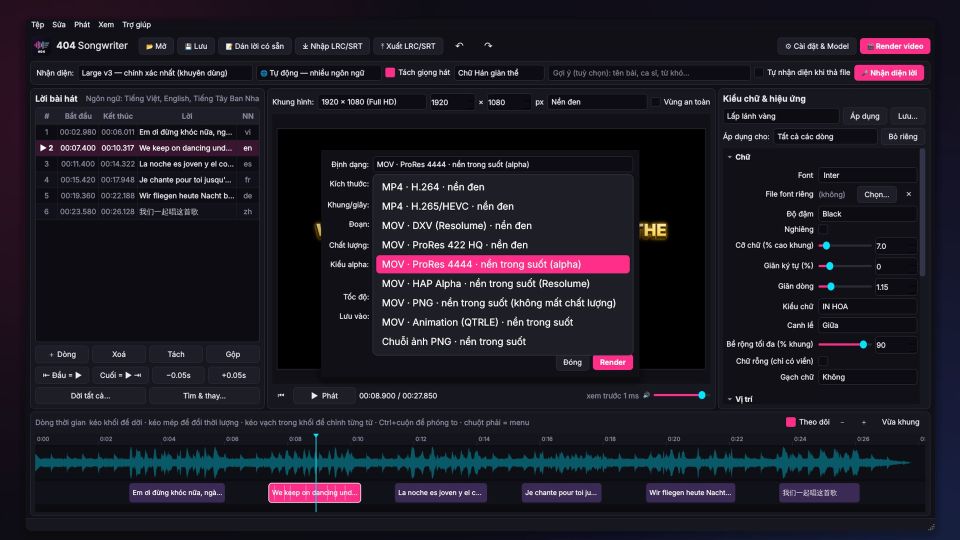The width and height of the screenshot is (960, 540).
Task: Open the Sửa menu
Action: coord(59,24)
